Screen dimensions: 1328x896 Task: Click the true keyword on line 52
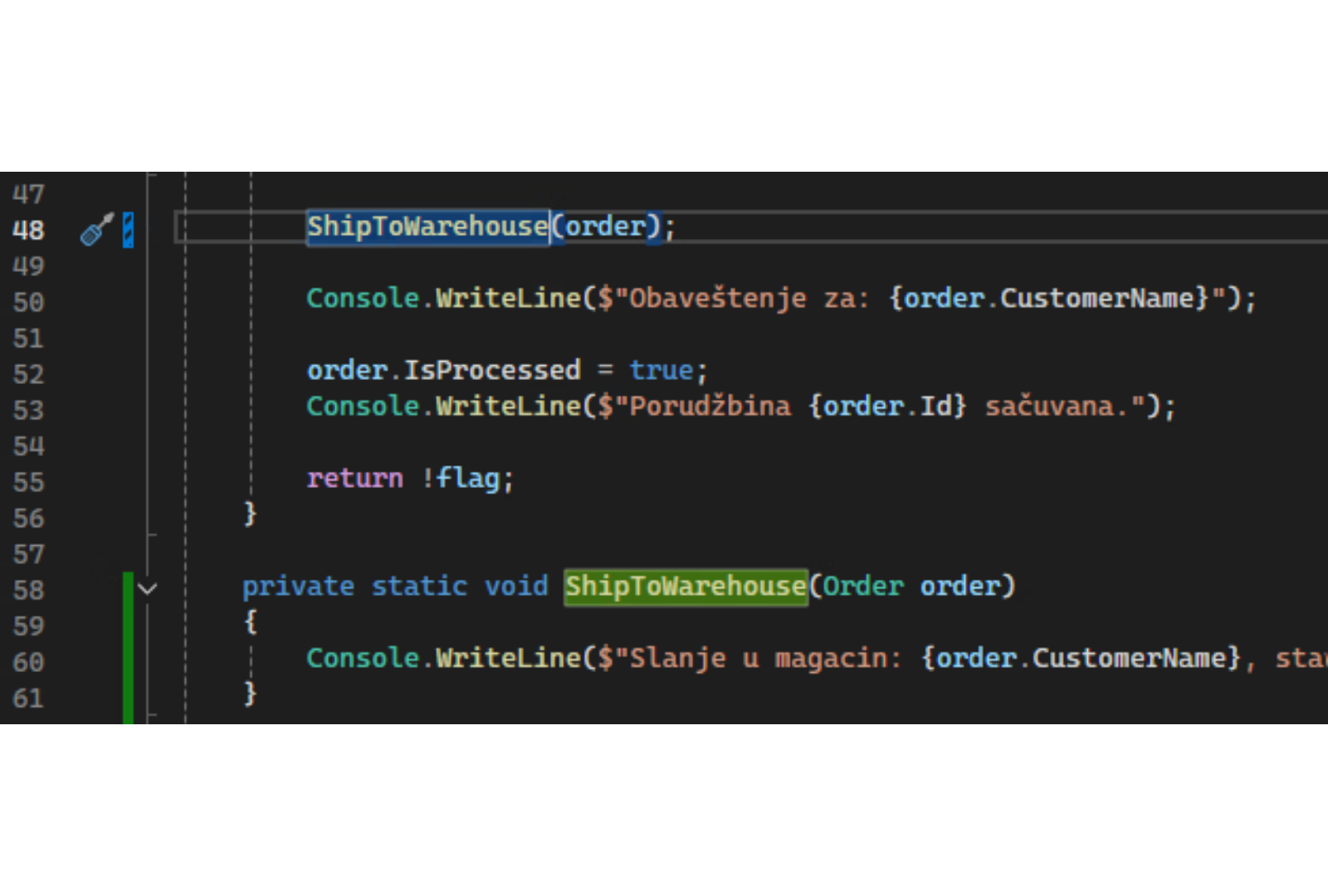click(661, 370)
